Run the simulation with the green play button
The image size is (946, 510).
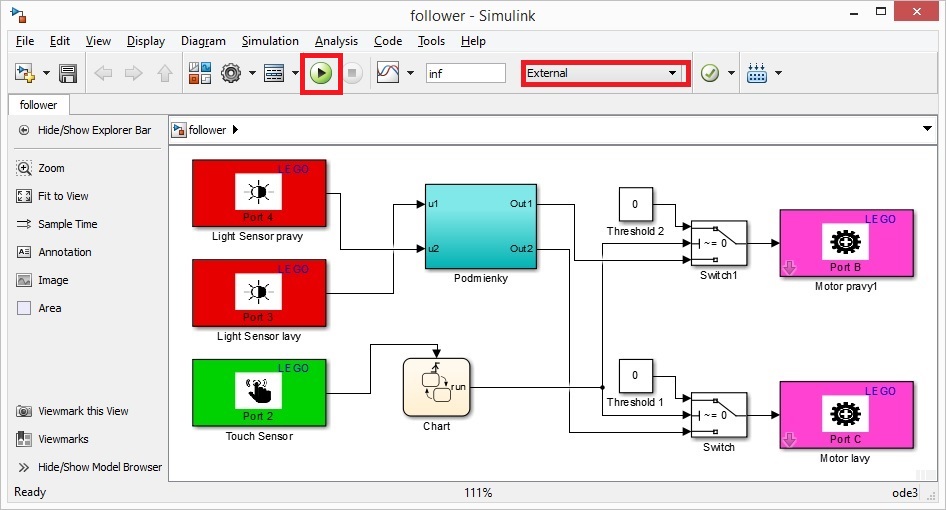[x=321, y=73]
